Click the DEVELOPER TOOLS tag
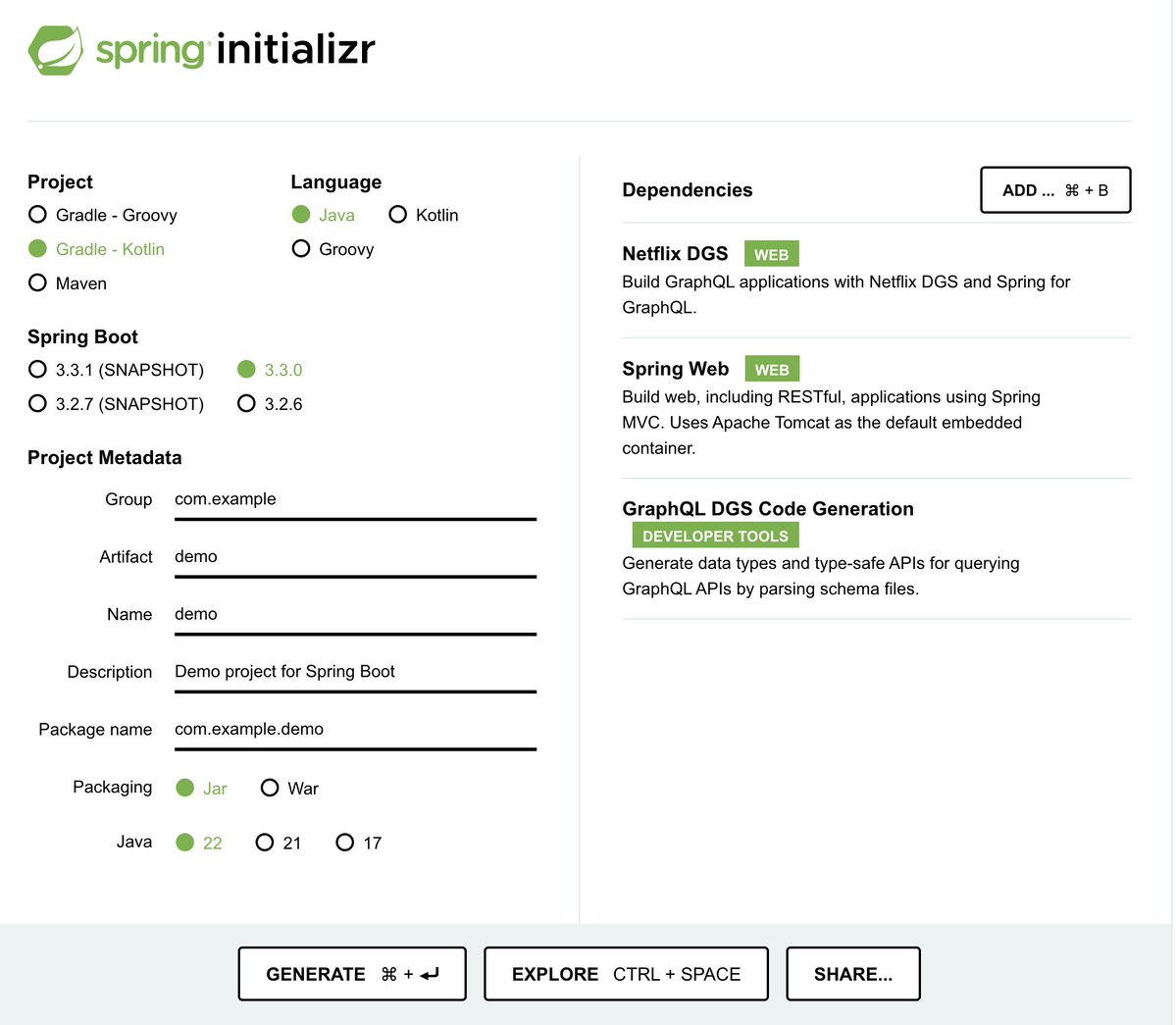The image size is (1176, 1025). pos(715,537)
